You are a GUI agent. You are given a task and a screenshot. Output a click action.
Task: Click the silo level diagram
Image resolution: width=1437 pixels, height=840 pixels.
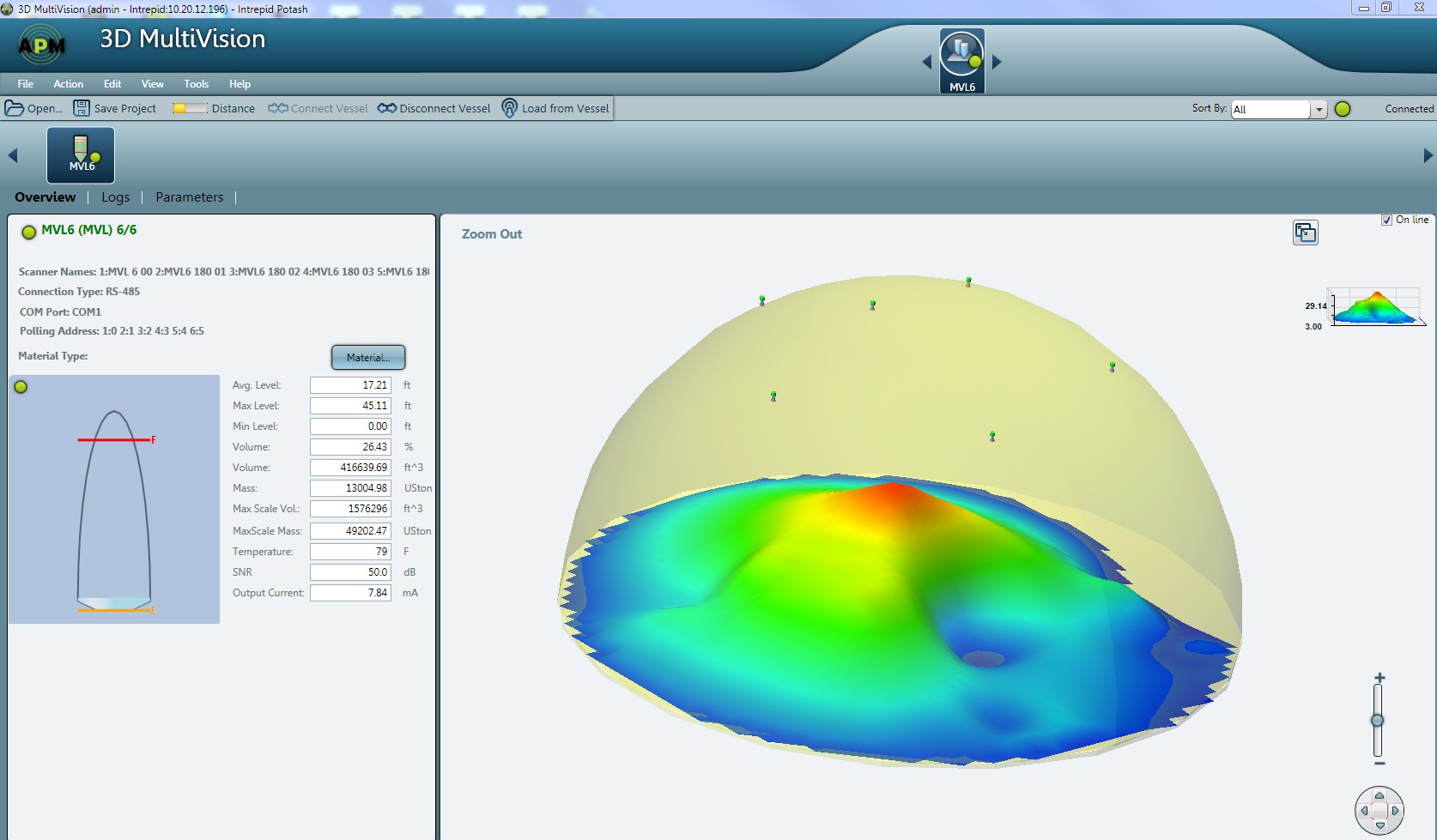click(114, 499)
